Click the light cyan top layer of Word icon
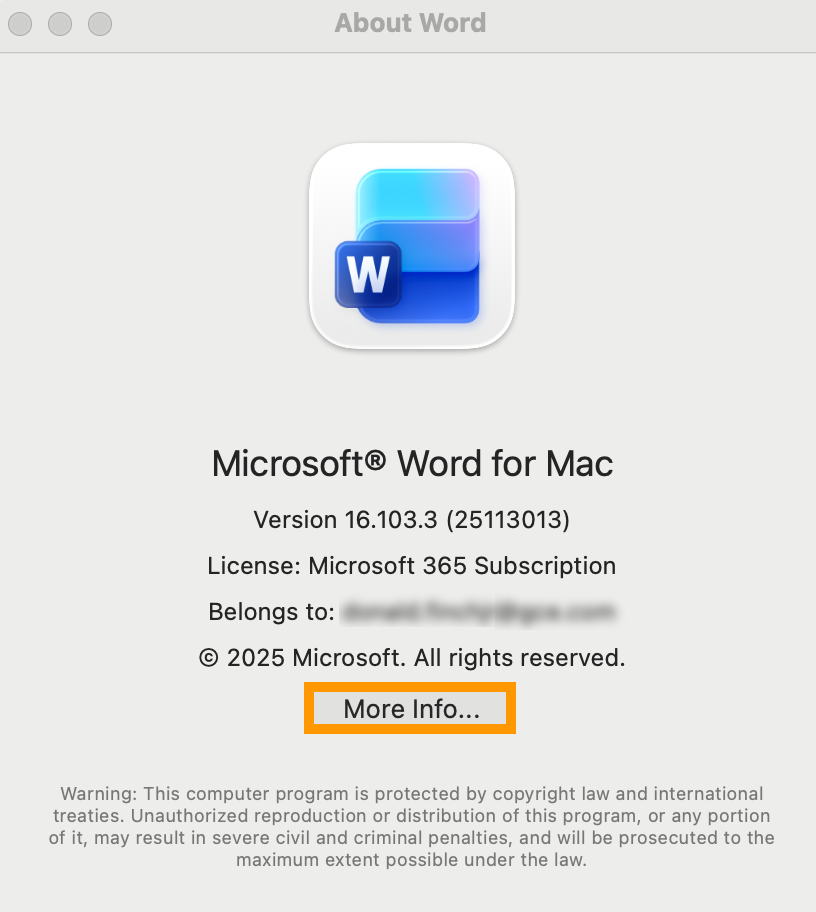This screenshot has width=816, height=912. [418, 195]
